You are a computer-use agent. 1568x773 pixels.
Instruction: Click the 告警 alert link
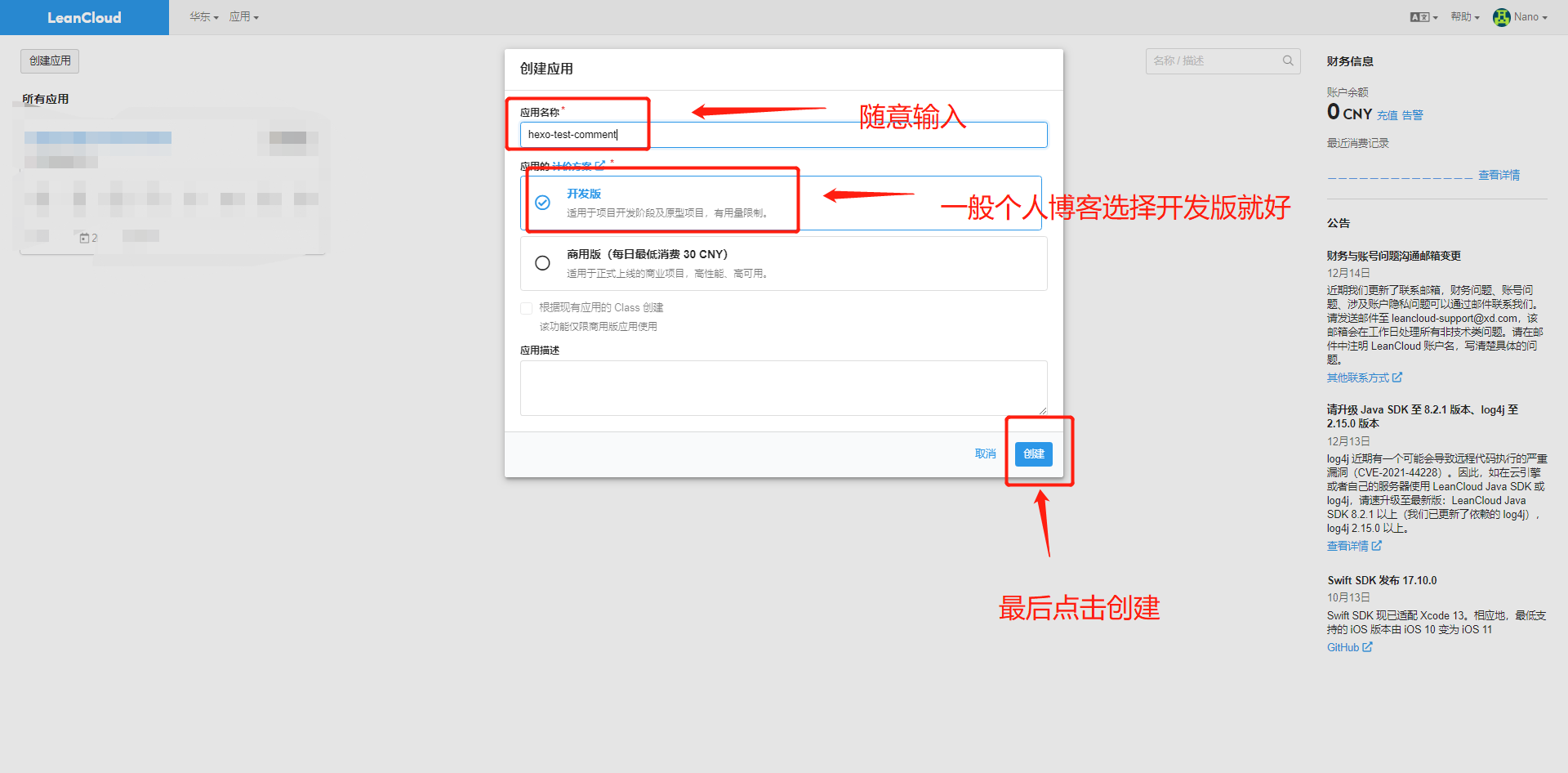(1413, 115)
